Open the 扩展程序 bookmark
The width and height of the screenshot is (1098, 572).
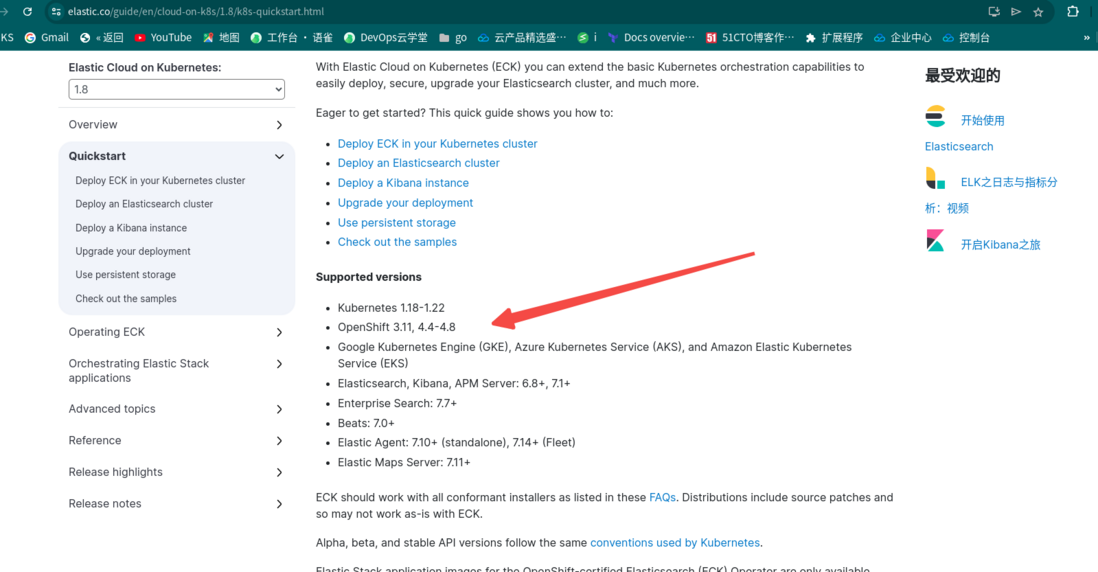tap(834, 38)
